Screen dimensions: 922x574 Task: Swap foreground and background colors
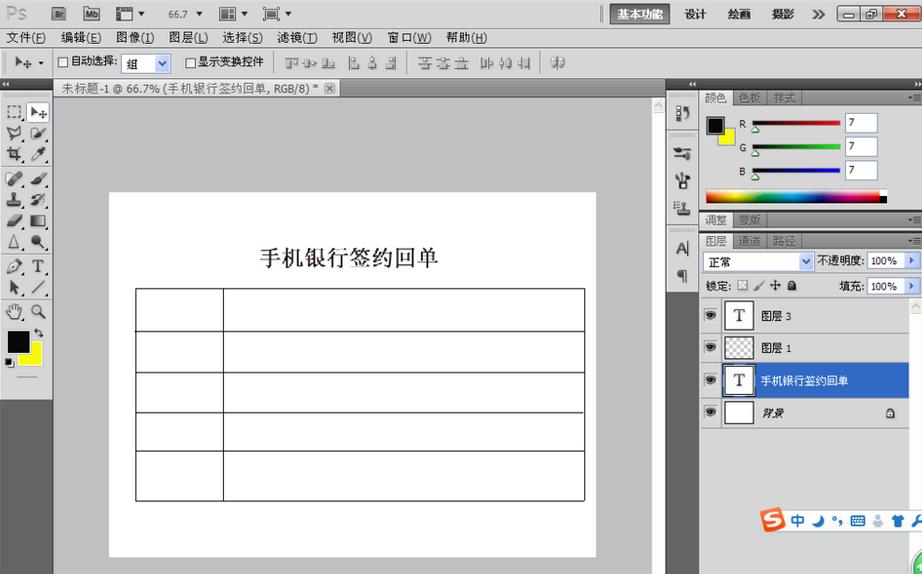point(39,333)
